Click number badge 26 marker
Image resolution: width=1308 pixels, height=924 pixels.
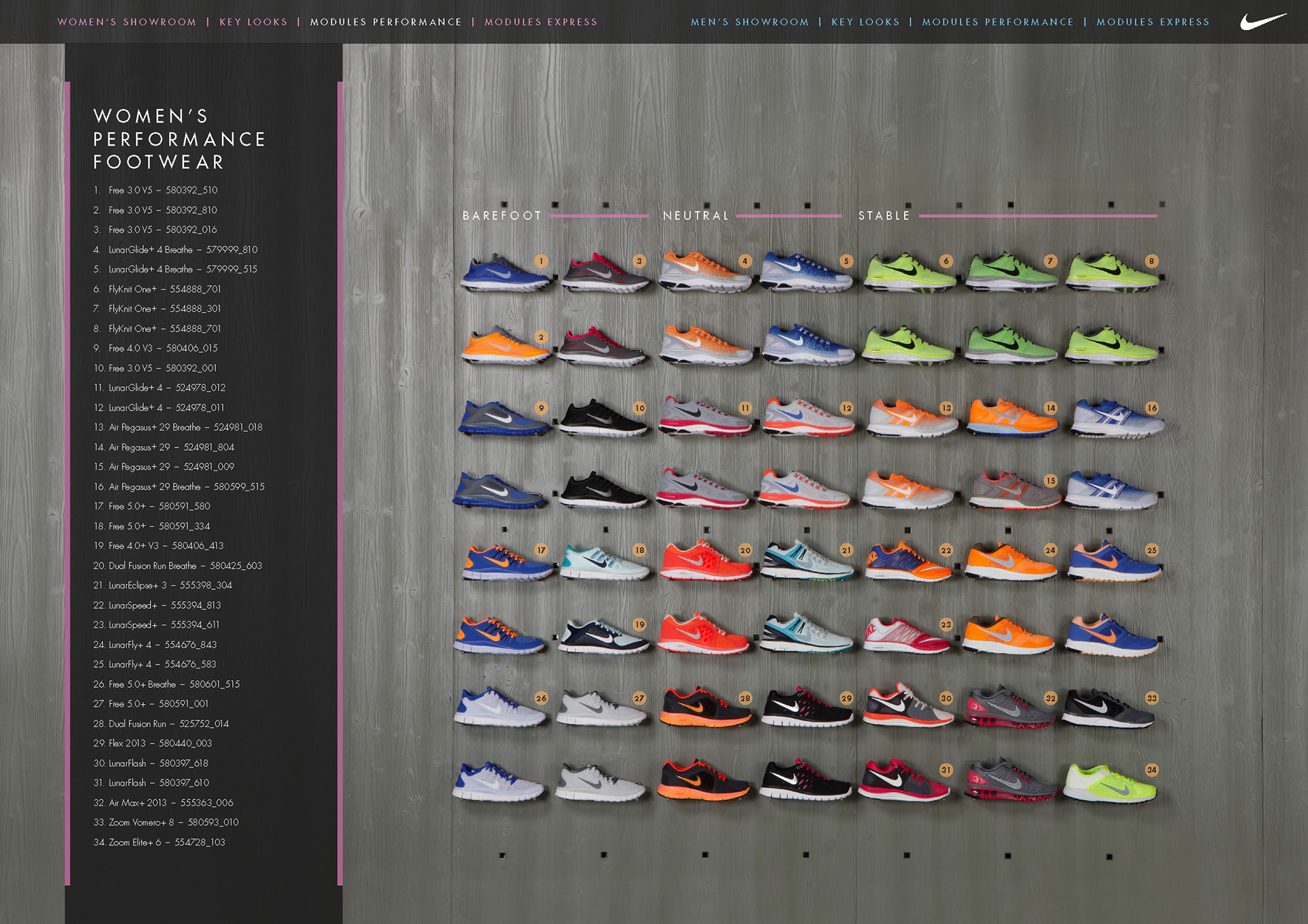coord(541,698)
